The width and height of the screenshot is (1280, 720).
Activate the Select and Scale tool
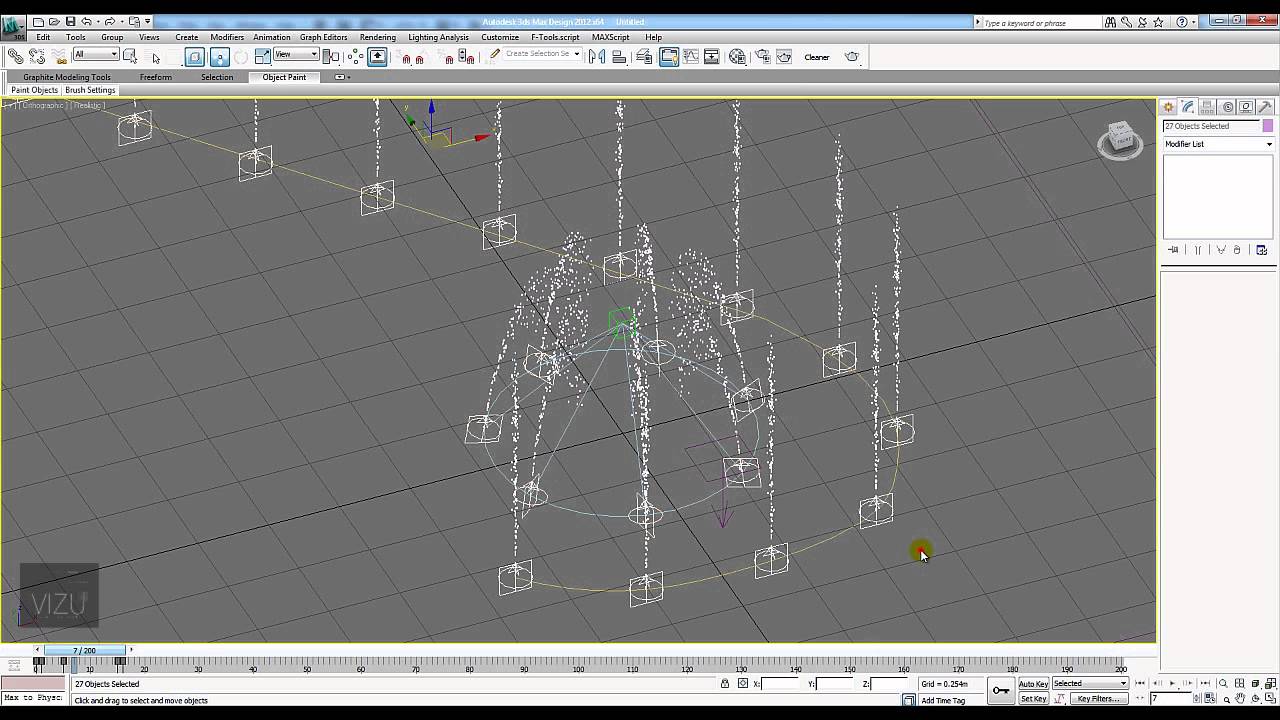click(x=262, y=57)
